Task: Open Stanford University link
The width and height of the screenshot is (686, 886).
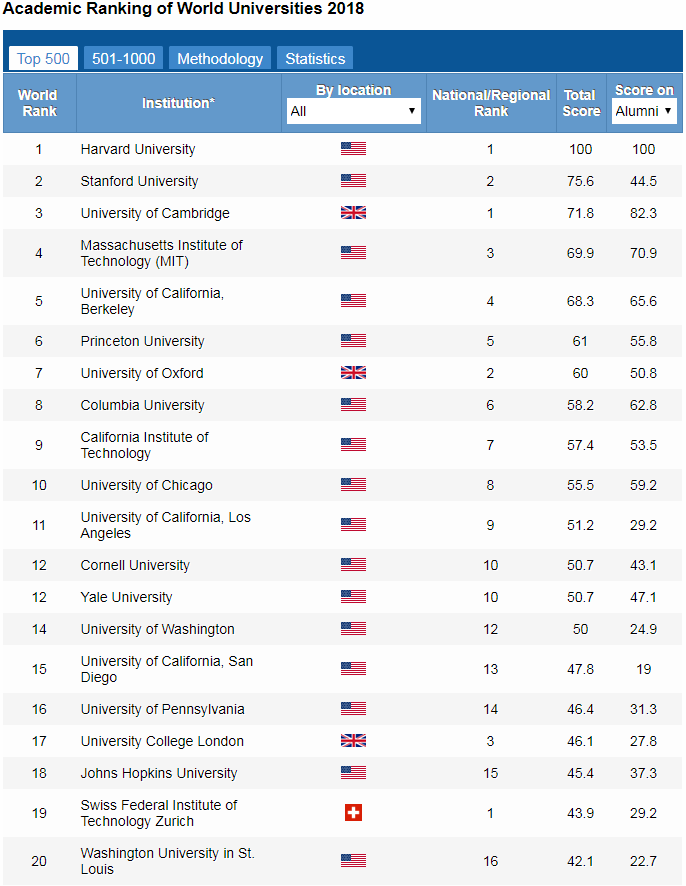Action: (140, 181)
